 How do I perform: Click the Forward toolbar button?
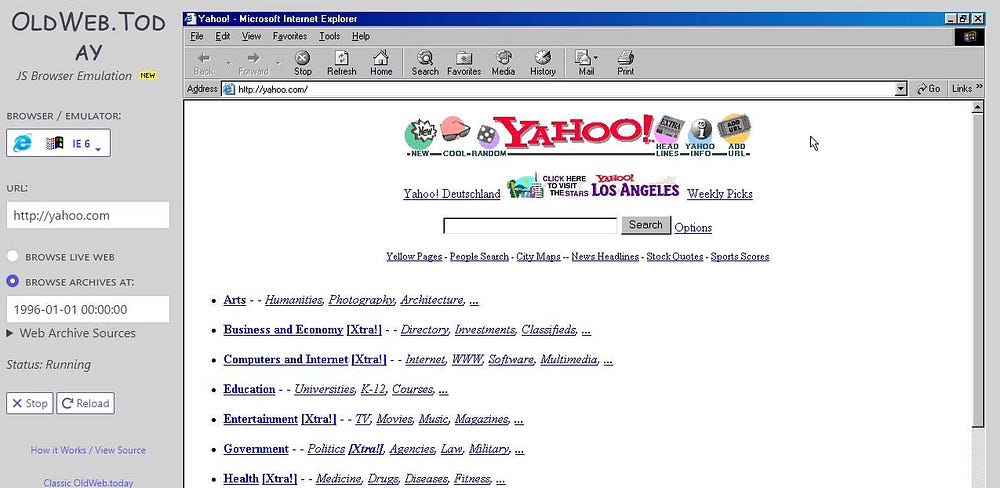(253, 63)
